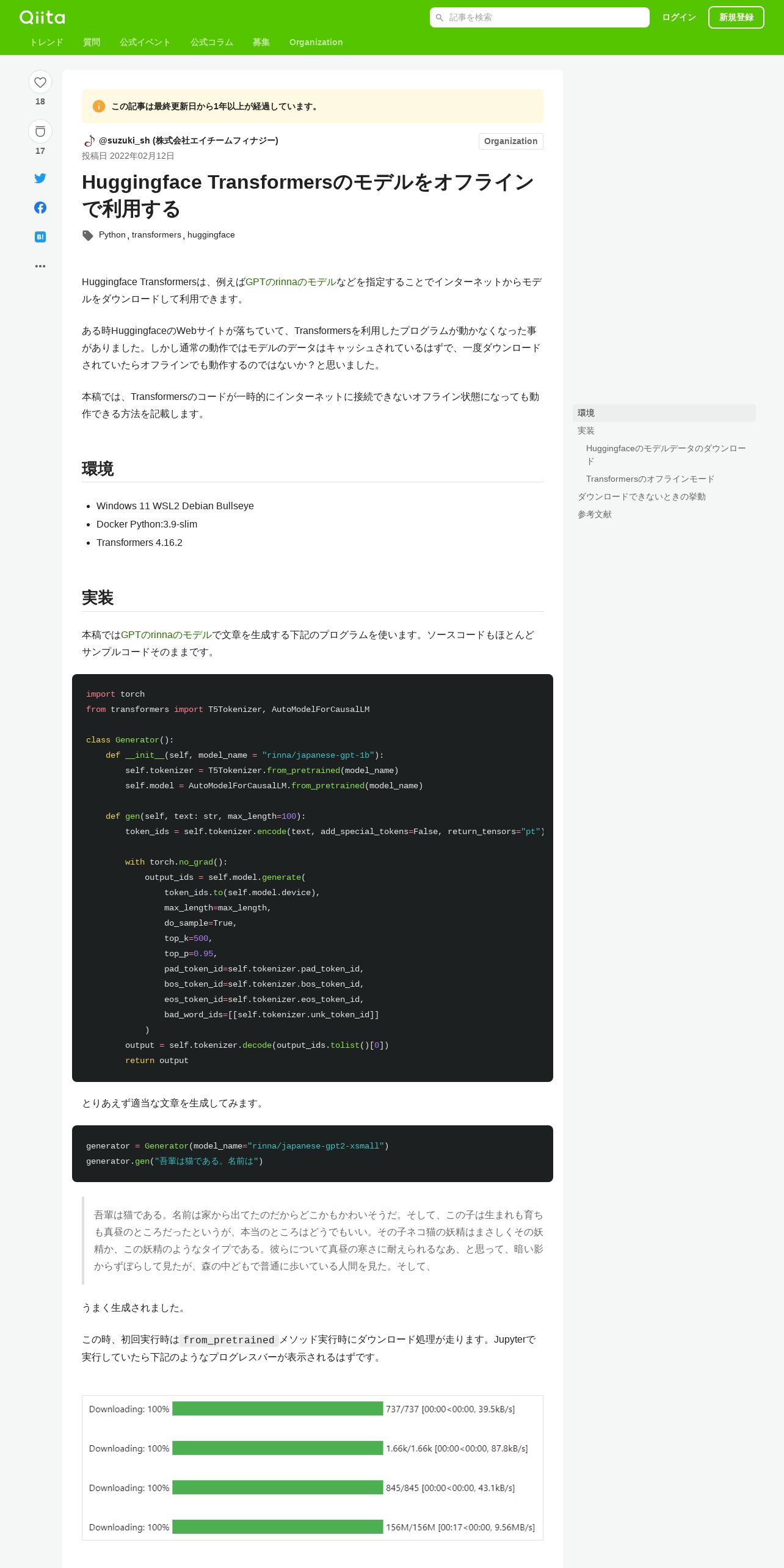The width and height of the screenshot is (784, 1568).
Task: Jump to 実装 in table of contents
Action: (x=586, y=430)
